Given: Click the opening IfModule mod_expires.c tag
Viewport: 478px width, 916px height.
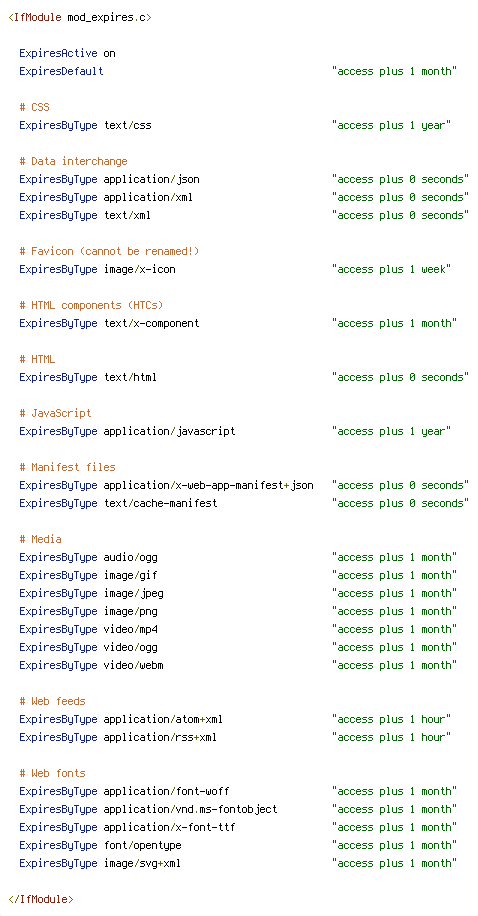Looking at the screenshot, I should click(80, 17).
